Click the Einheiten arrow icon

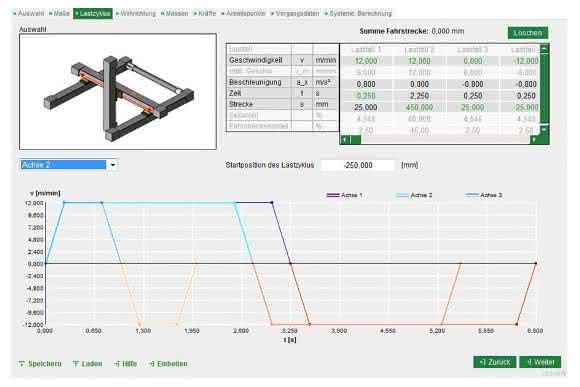point(151,364)
